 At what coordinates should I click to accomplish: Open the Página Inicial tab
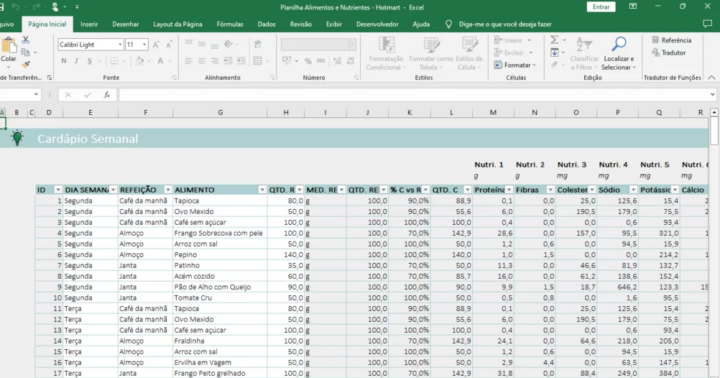point(47,24)
